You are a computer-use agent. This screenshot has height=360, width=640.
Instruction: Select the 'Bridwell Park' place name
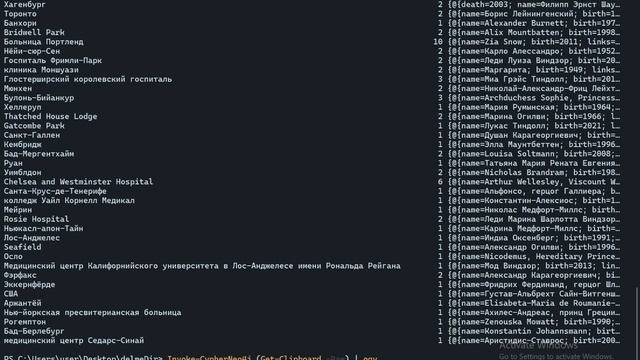(34, 33)
